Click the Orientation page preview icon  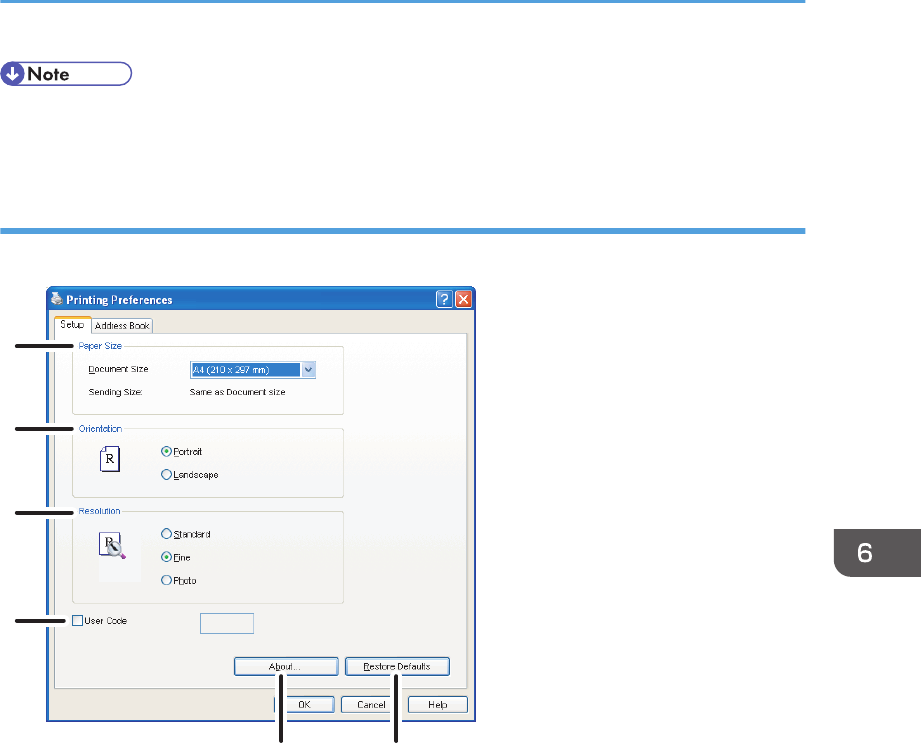110,459
